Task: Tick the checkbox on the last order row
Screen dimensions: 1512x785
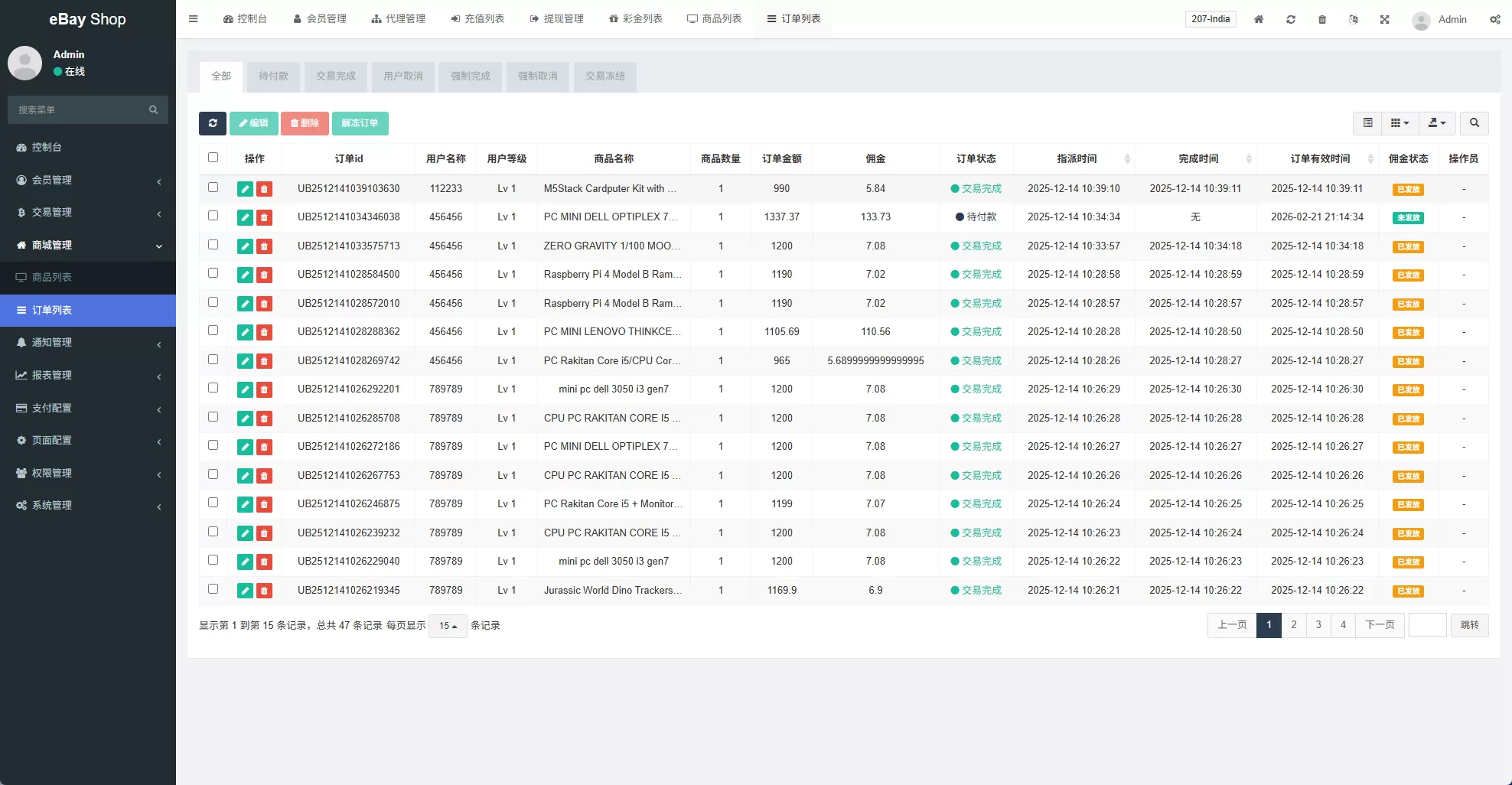Action: [x=213, y=588]
